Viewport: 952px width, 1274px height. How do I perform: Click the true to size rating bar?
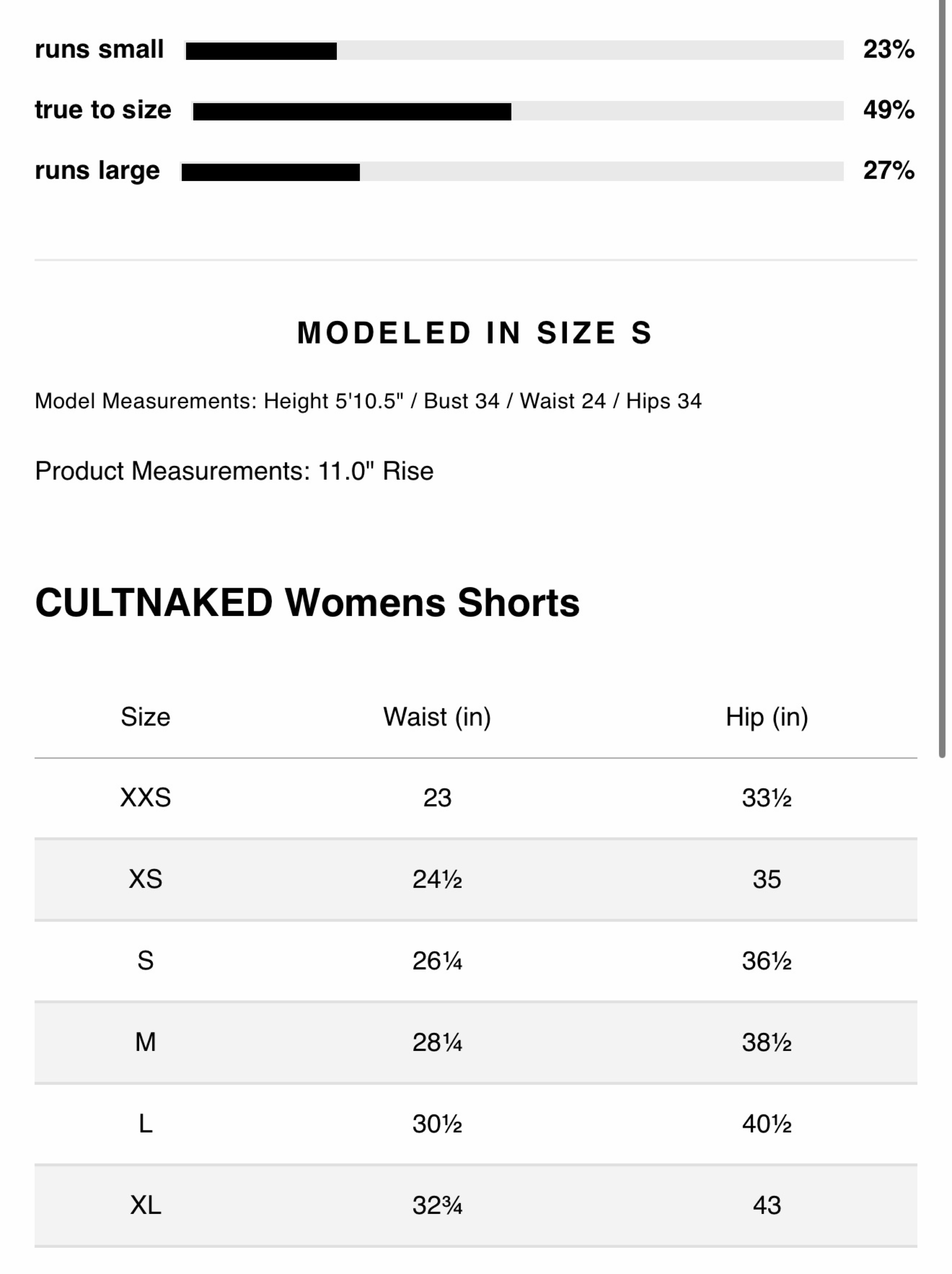tap(518, 111)
